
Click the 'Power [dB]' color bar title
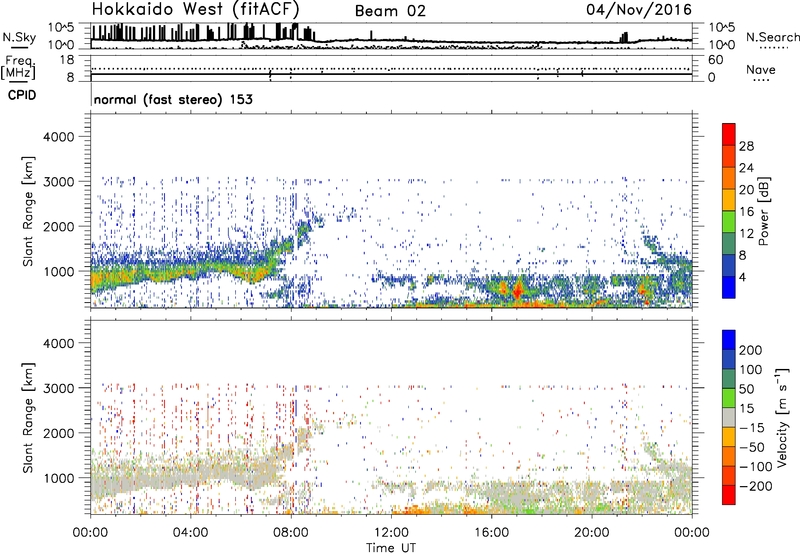763,211
